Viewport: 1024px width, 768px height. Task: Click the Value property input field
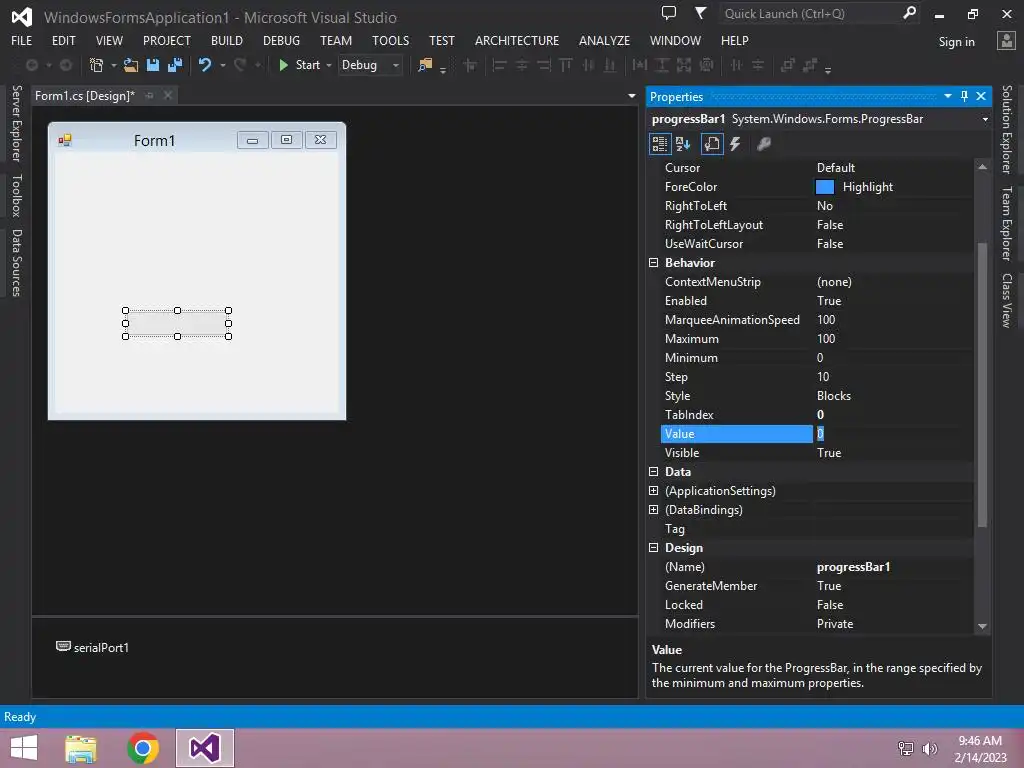893,434
